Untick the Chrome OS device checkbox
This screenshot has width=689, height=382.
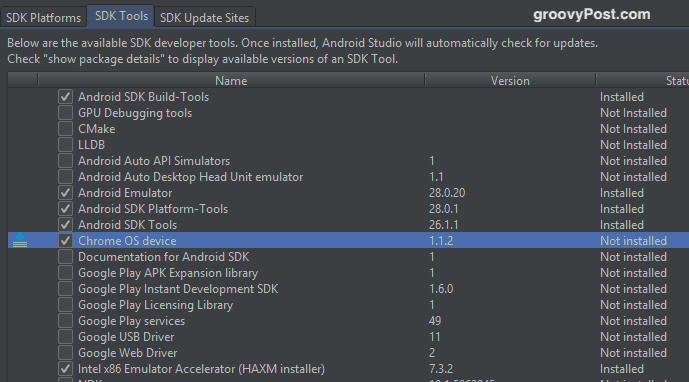(65, 240)
